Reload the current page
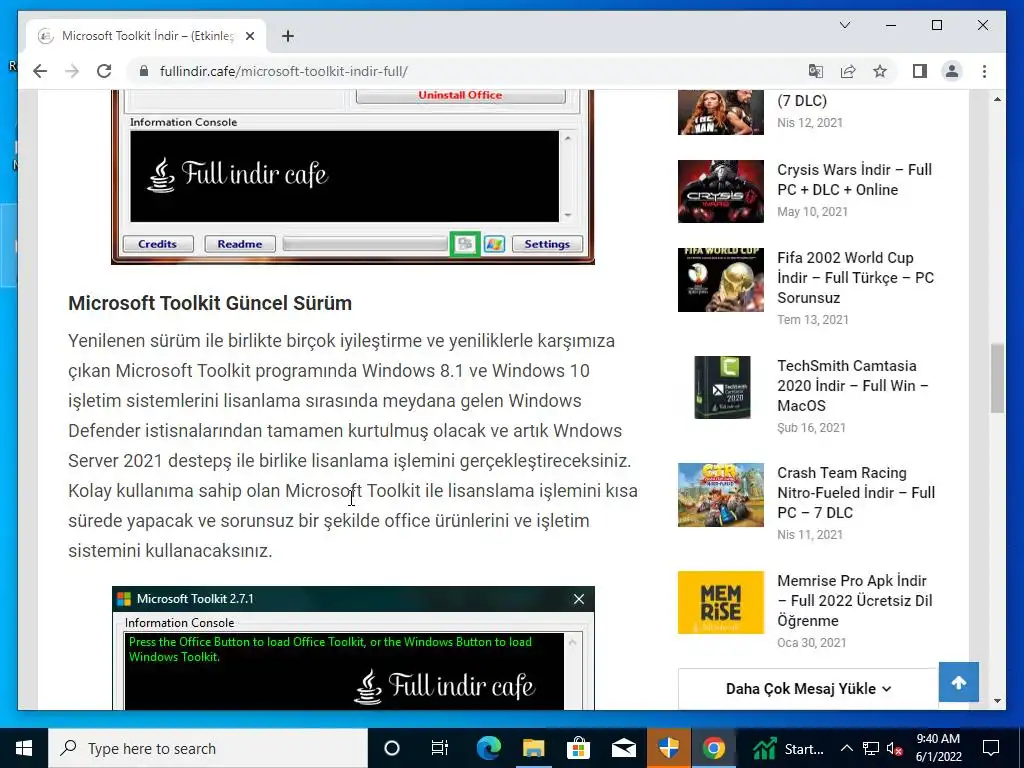The image size is (1024, 768). pyautogui.click(x=104, y=71)
